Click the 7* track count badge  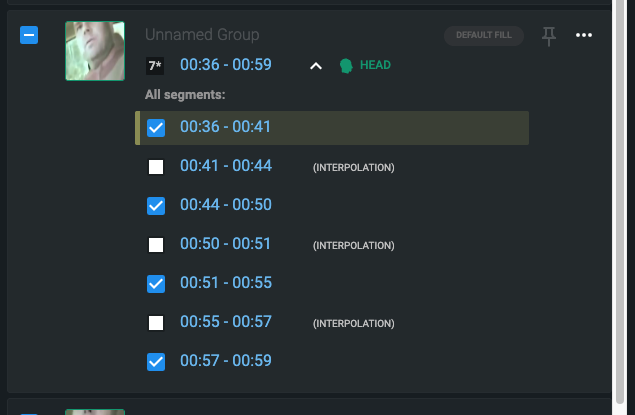pos(155,67)
